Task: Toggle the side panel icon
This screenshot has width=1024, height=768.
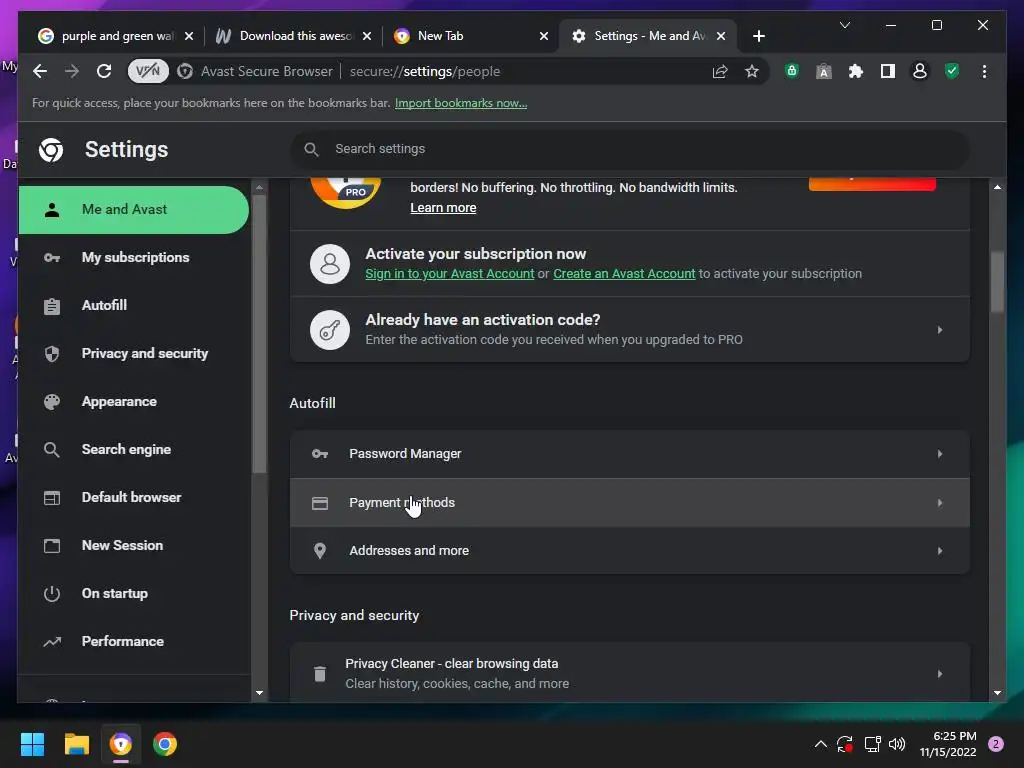Action: [x=888, y=71]
